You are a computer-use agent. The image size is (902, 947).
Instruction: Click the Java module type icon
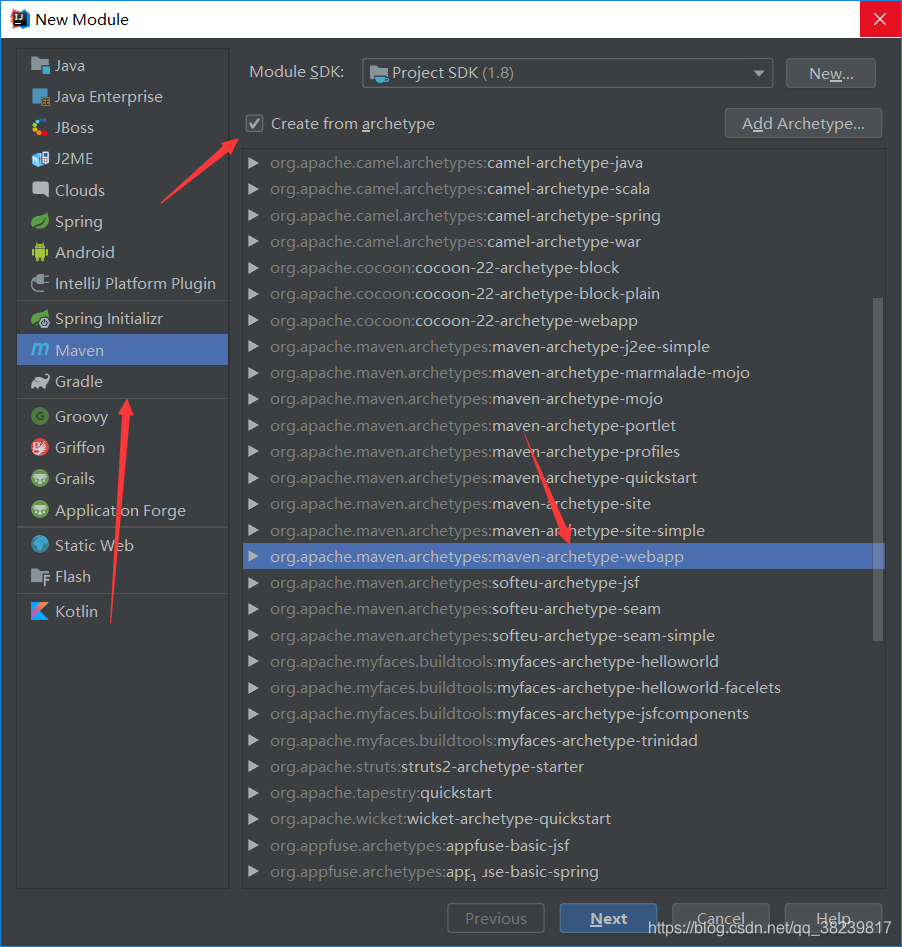[x=40, y=65]
